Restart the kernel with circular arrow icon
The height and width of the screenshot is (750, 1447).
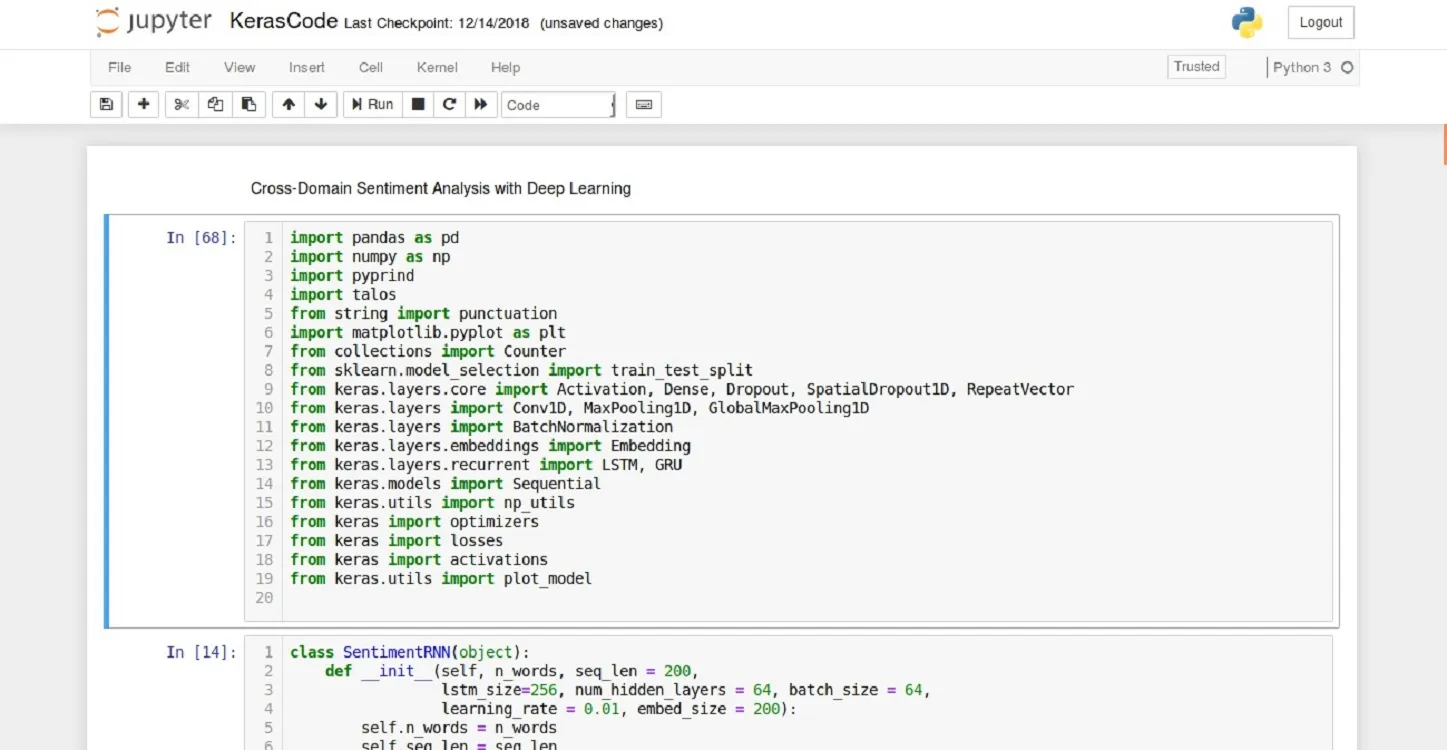tap(450, 104)
